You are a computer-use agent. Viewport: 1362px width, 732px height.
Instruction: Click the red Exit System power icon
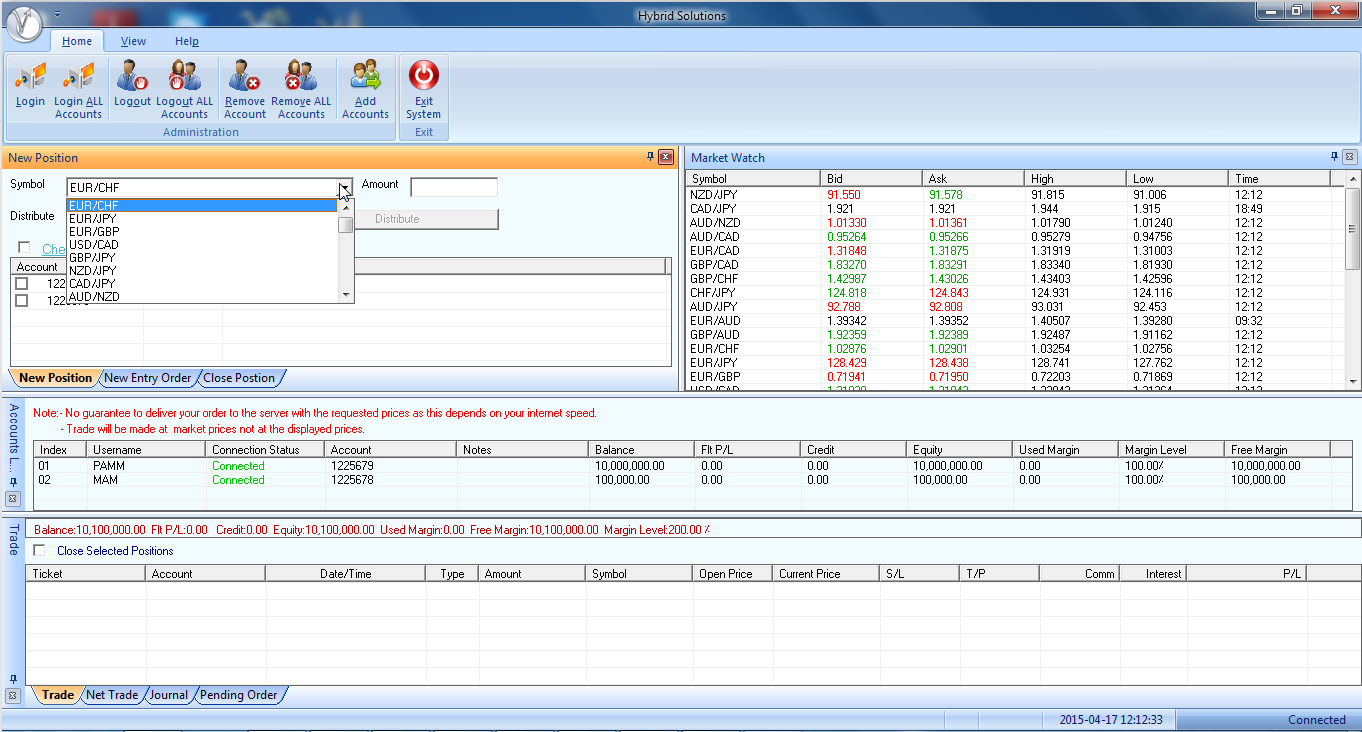(424, 76)
